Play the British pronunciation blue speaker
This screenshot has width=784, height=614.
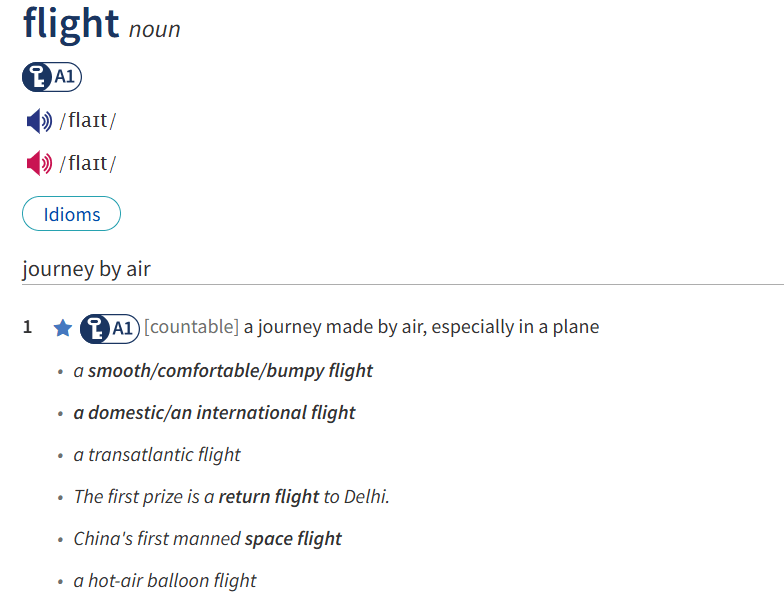(x=39, y=122)
